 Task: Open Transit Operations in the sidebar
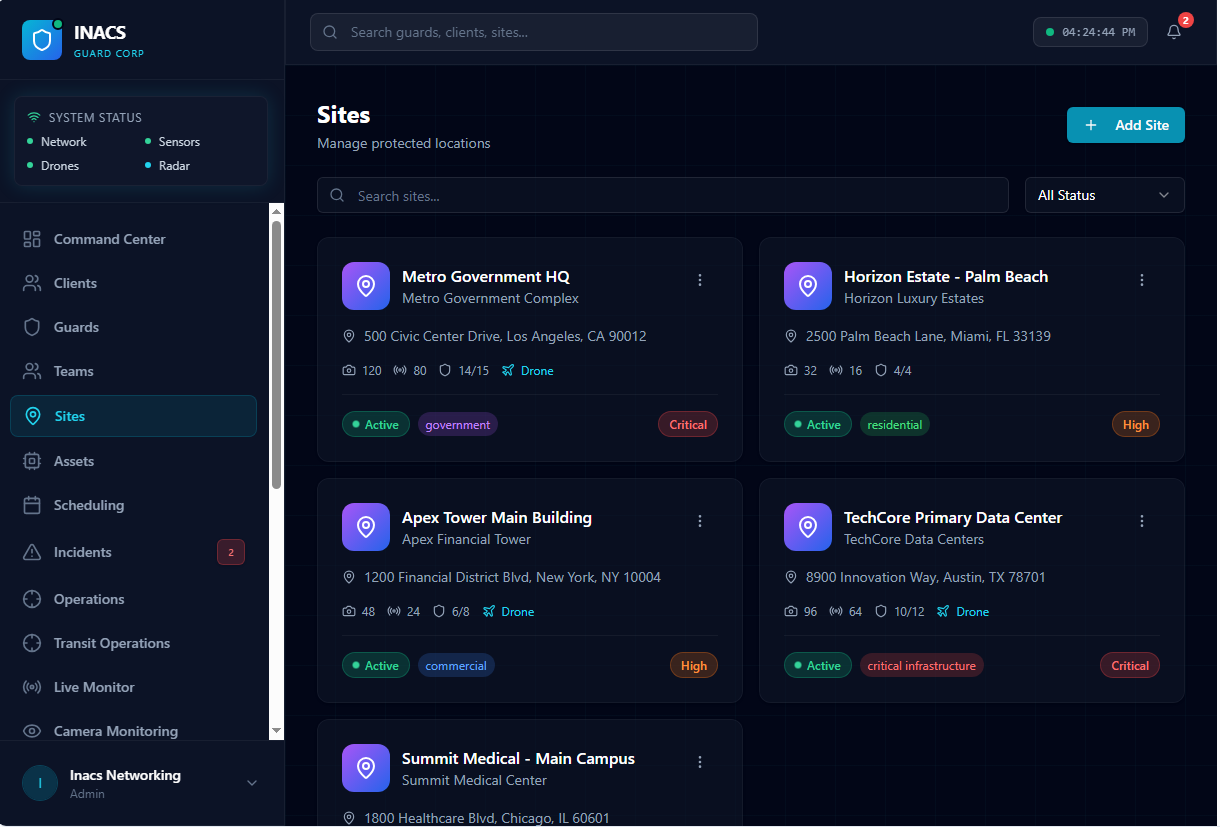(x=133, y=643)
